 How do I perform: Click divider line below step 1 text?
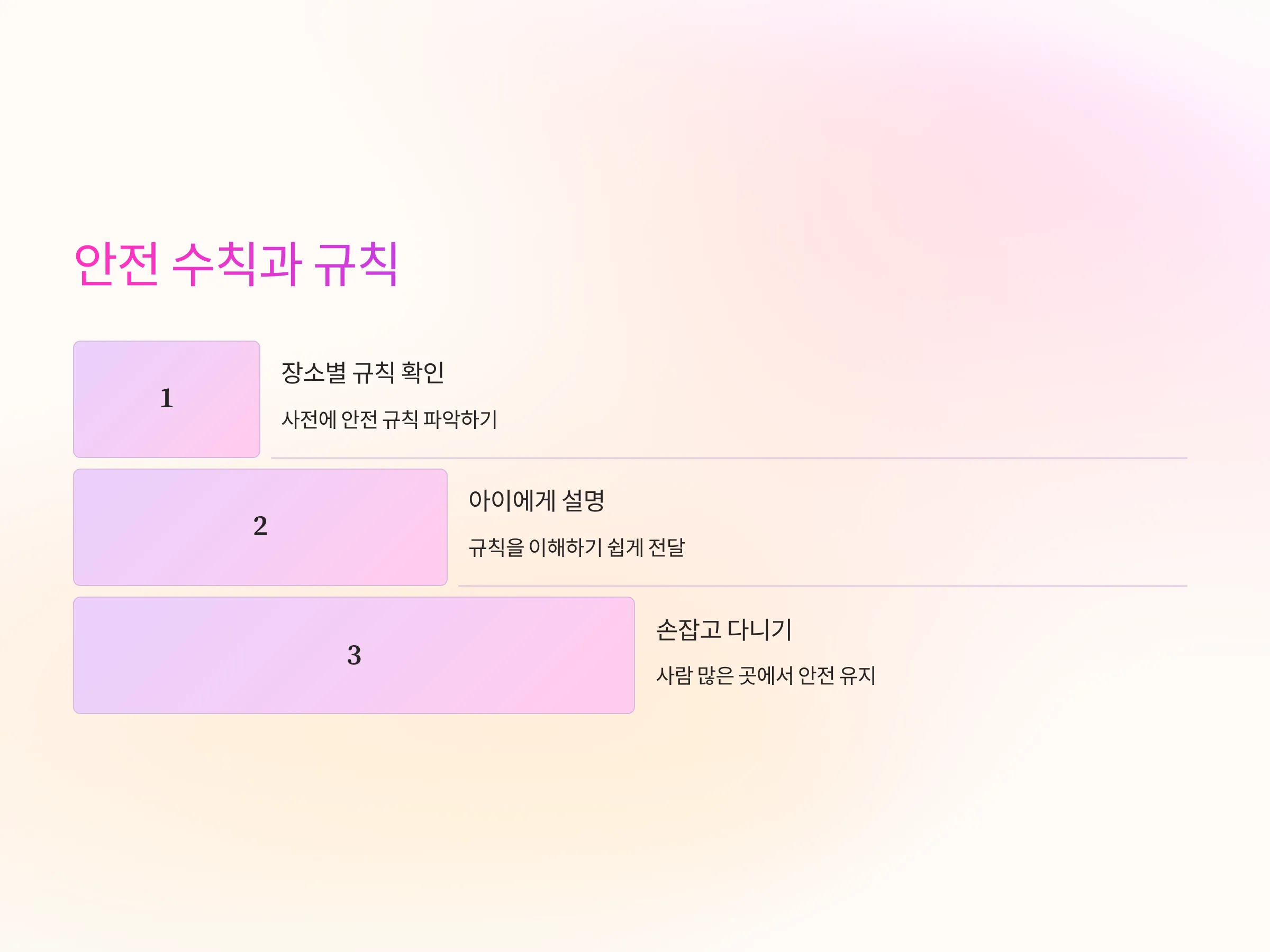click(x=729, y=458)
